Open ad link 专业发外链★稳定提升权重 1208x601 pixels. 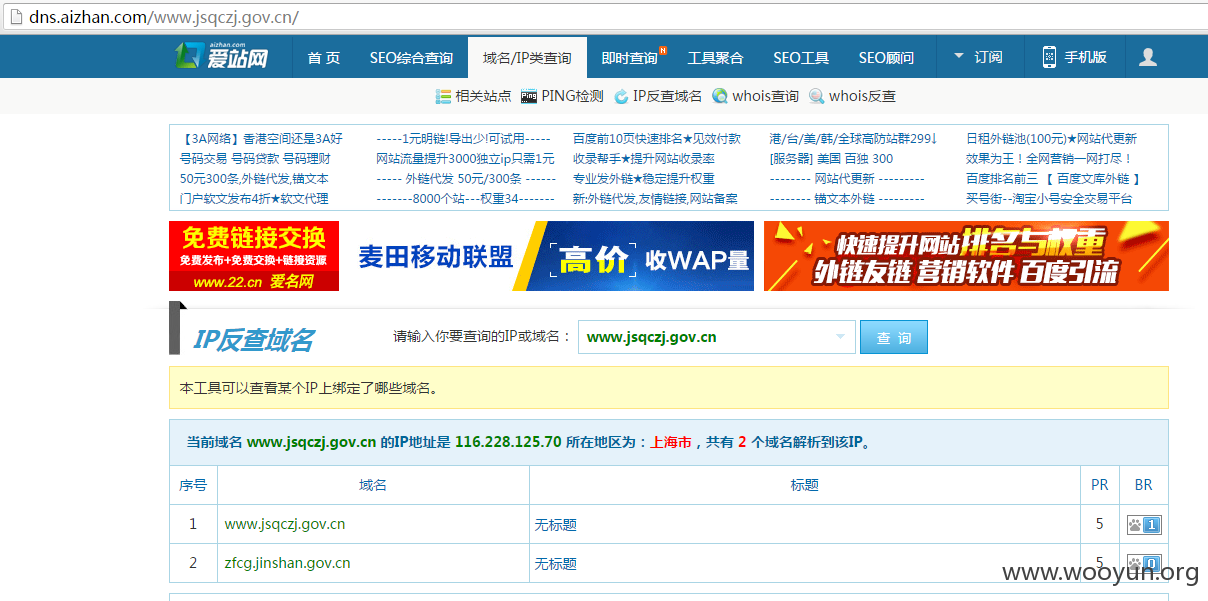click(644, 179)
